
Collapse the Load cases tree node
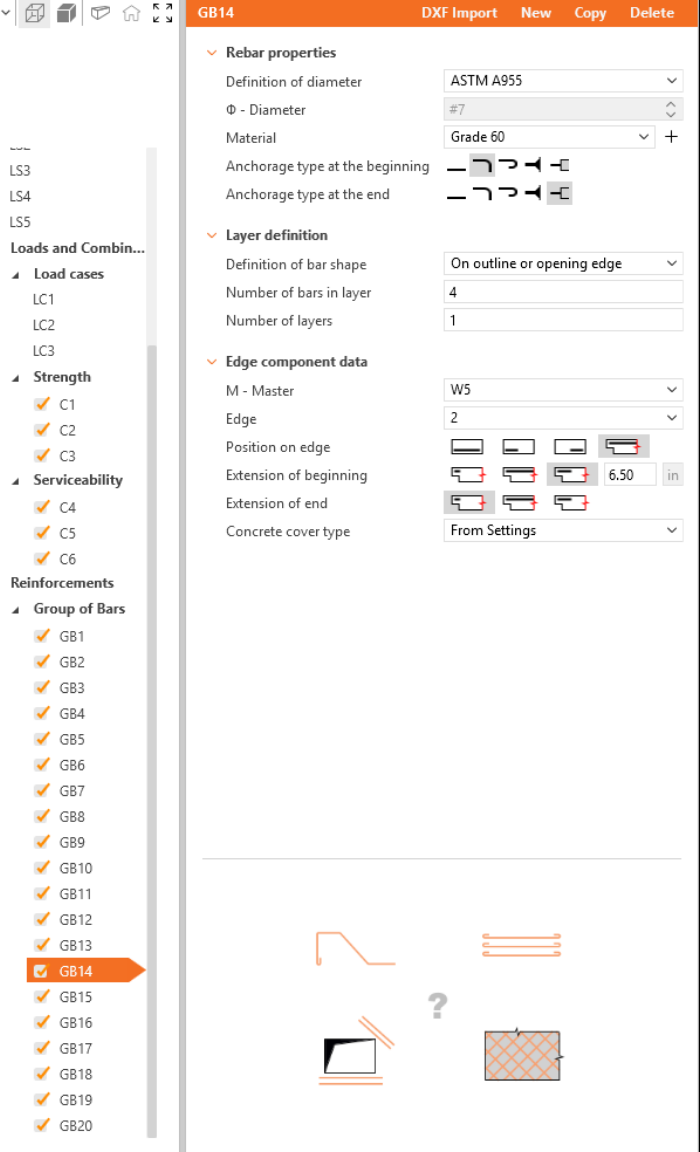[16, 274]
